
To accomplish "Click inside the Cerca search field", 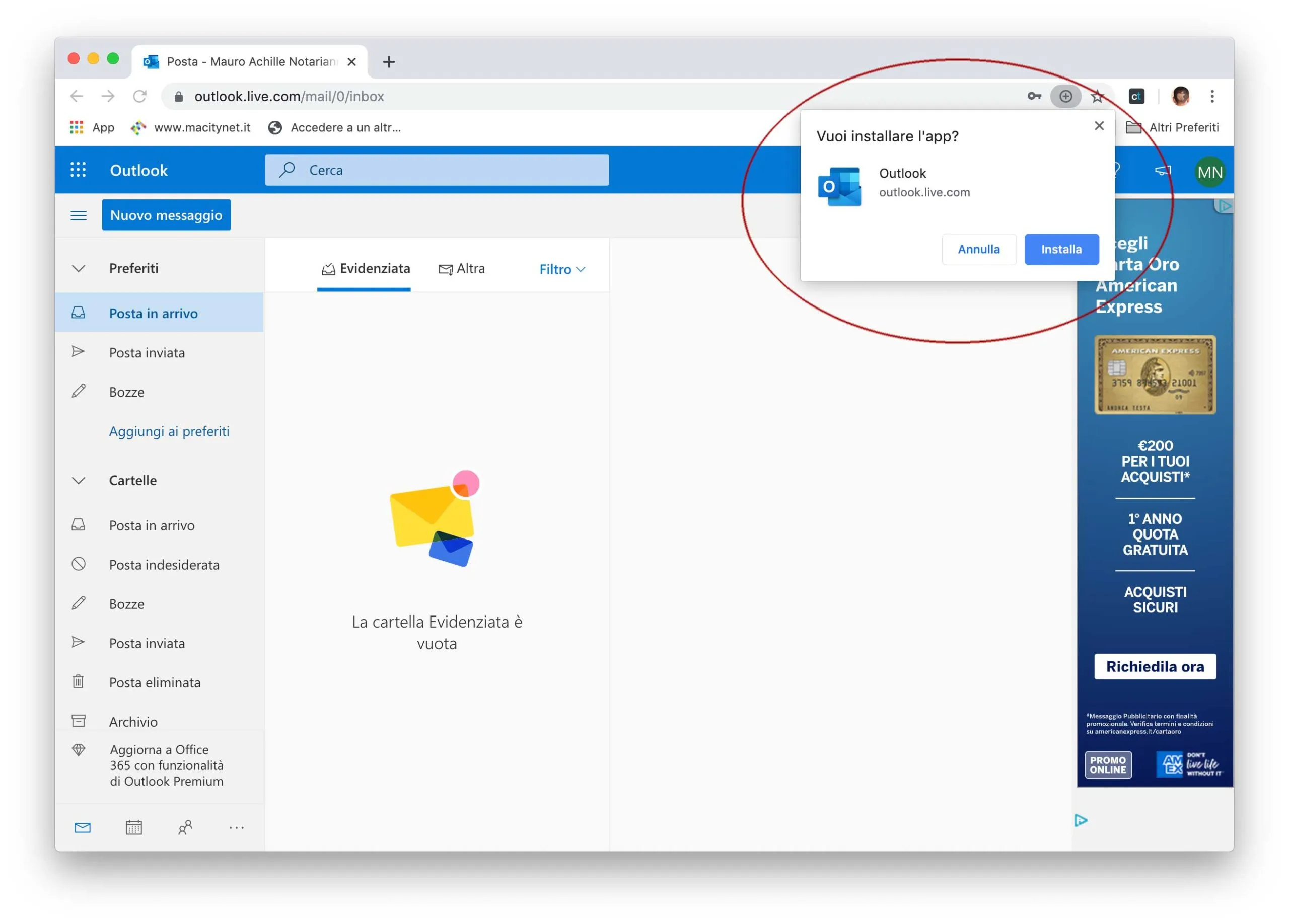I will (438, 170).
